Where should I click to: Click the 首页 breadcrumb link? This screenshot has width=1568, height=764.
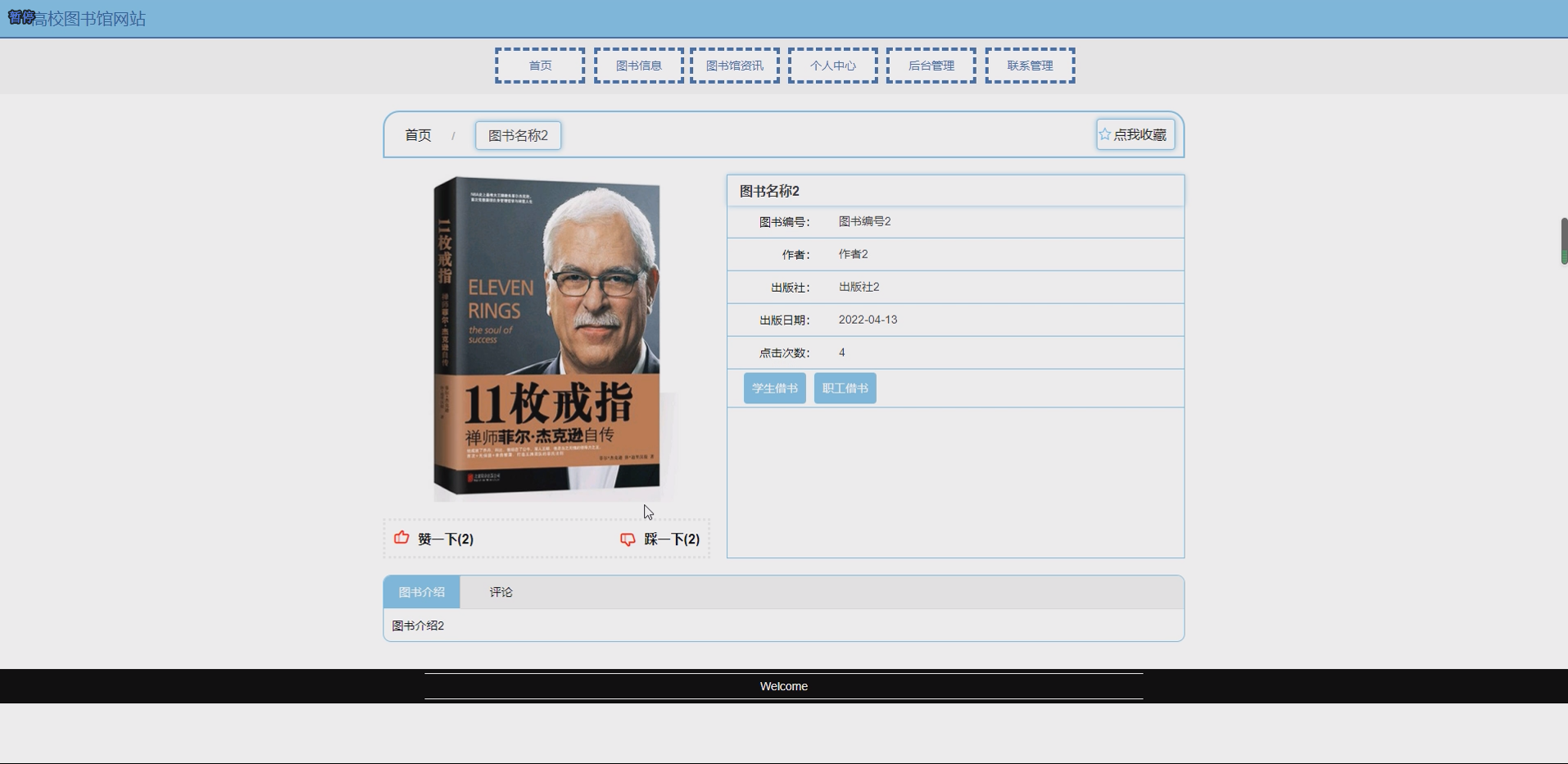(x=418, y=135)
